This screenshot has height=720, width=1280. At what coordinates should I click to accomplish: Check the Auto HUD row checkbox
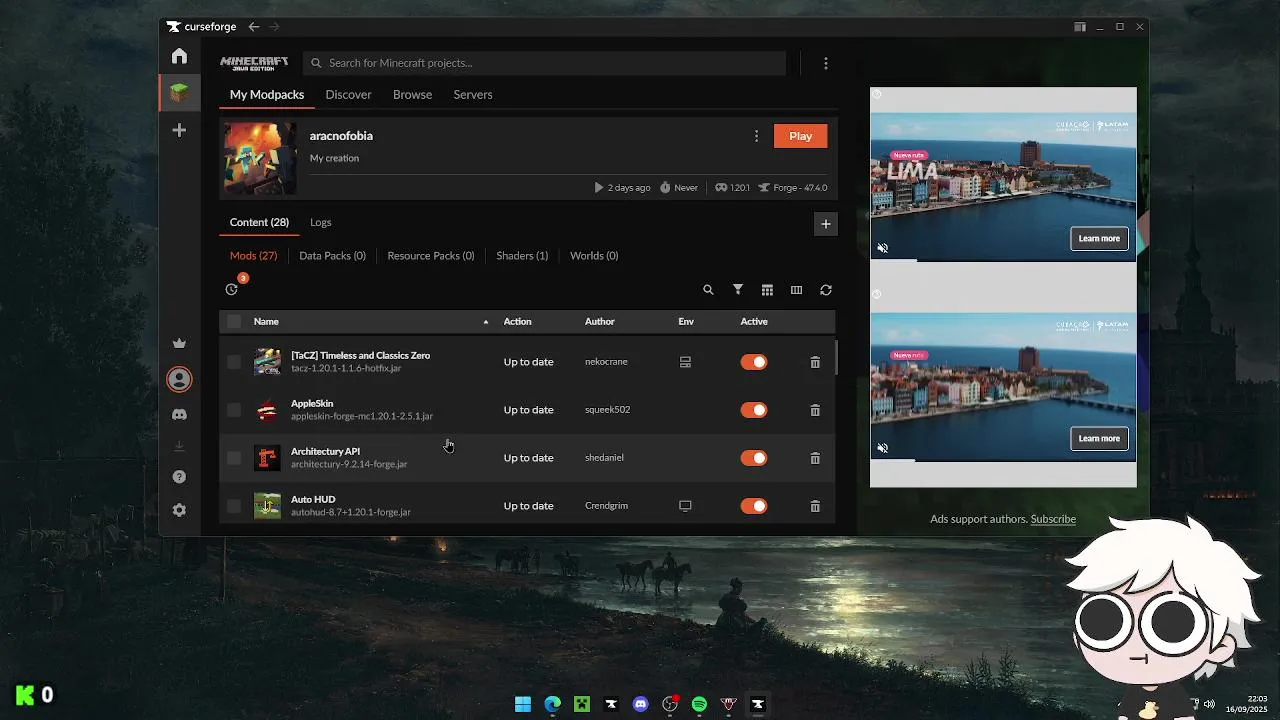pyautogui.click(x=234, y=506)
